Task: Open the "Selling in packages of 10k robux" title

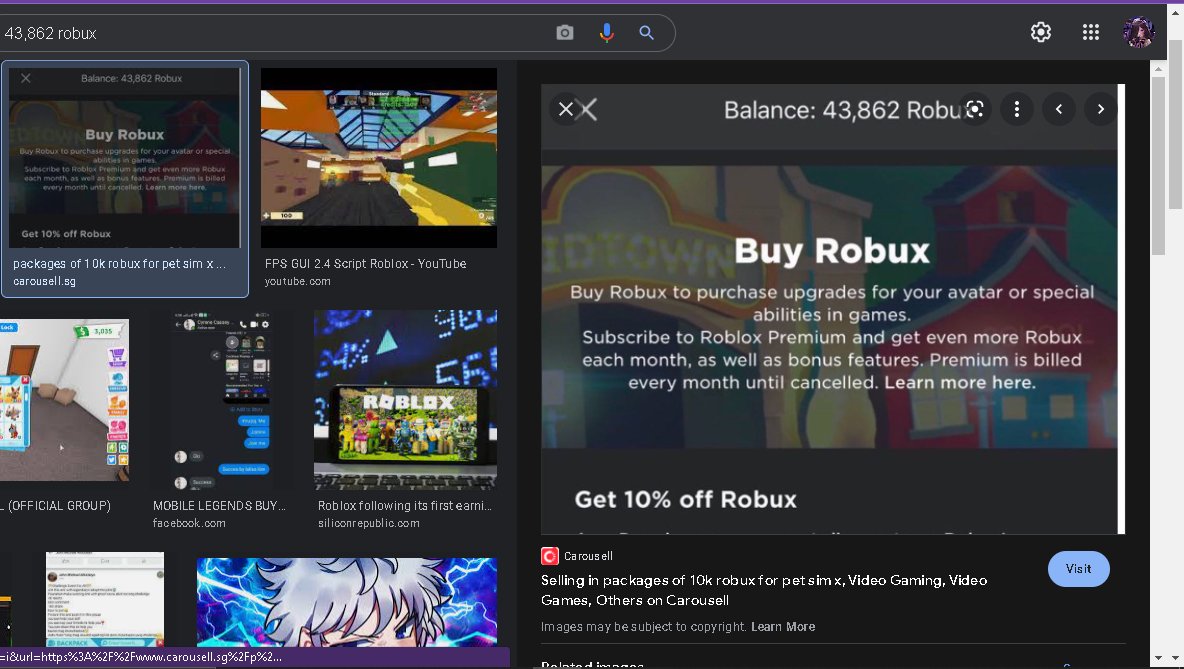Action: coord(763,590)
